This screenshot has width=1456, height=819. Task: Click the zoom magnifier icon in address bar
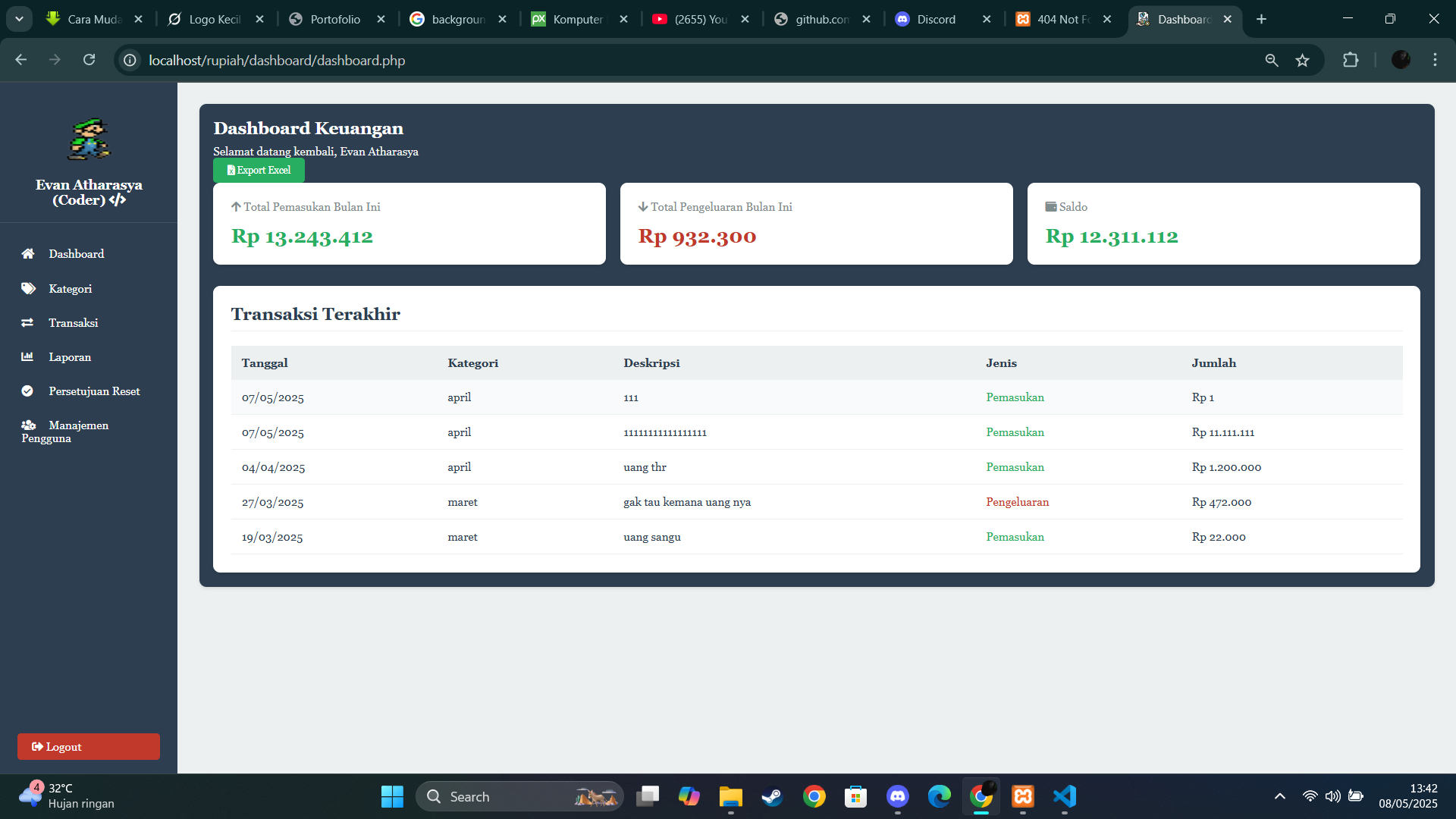point(1272,60)
